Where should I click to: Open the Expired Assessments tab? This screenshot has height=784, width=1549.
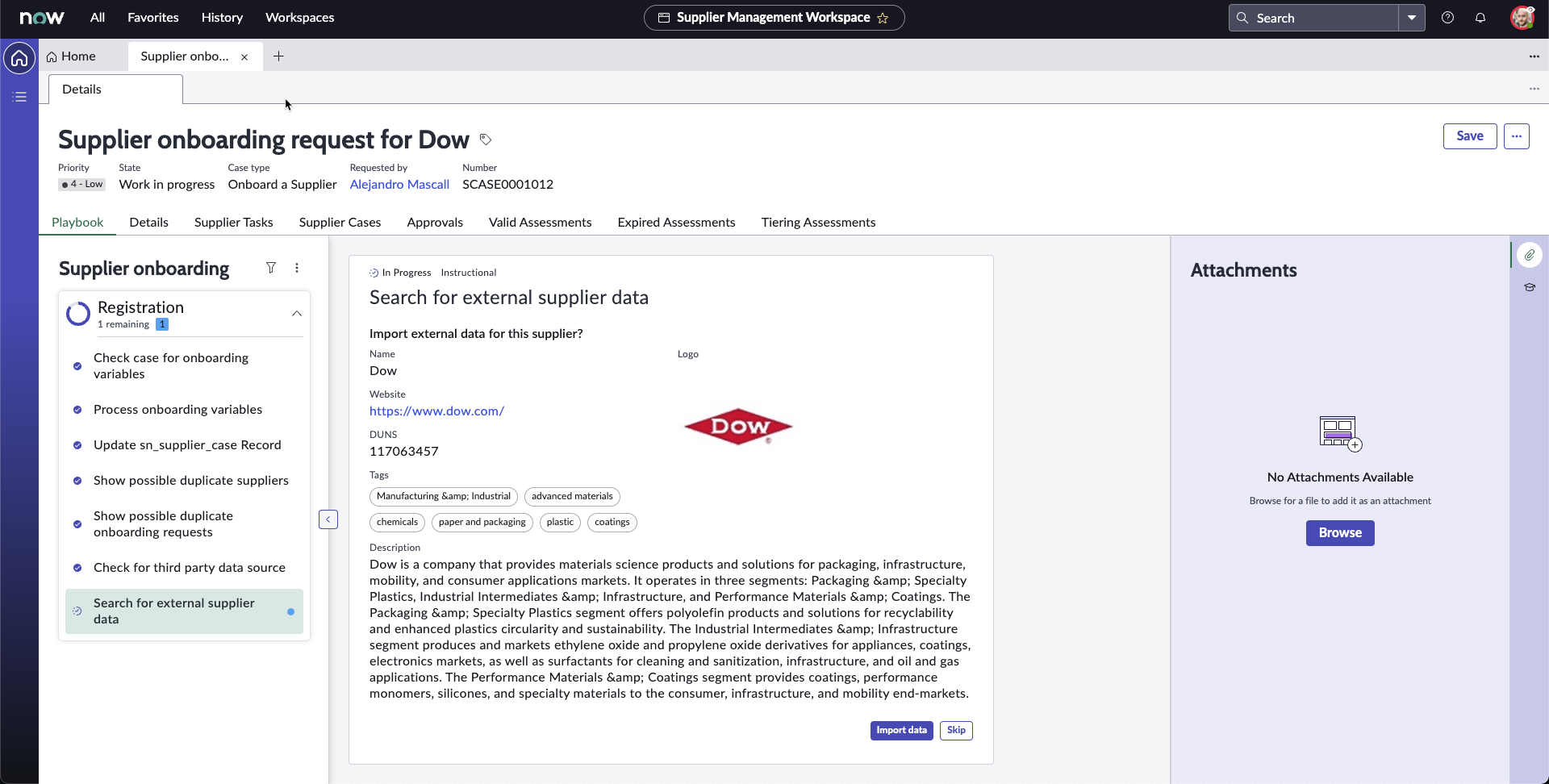click(x=676, y=223)
